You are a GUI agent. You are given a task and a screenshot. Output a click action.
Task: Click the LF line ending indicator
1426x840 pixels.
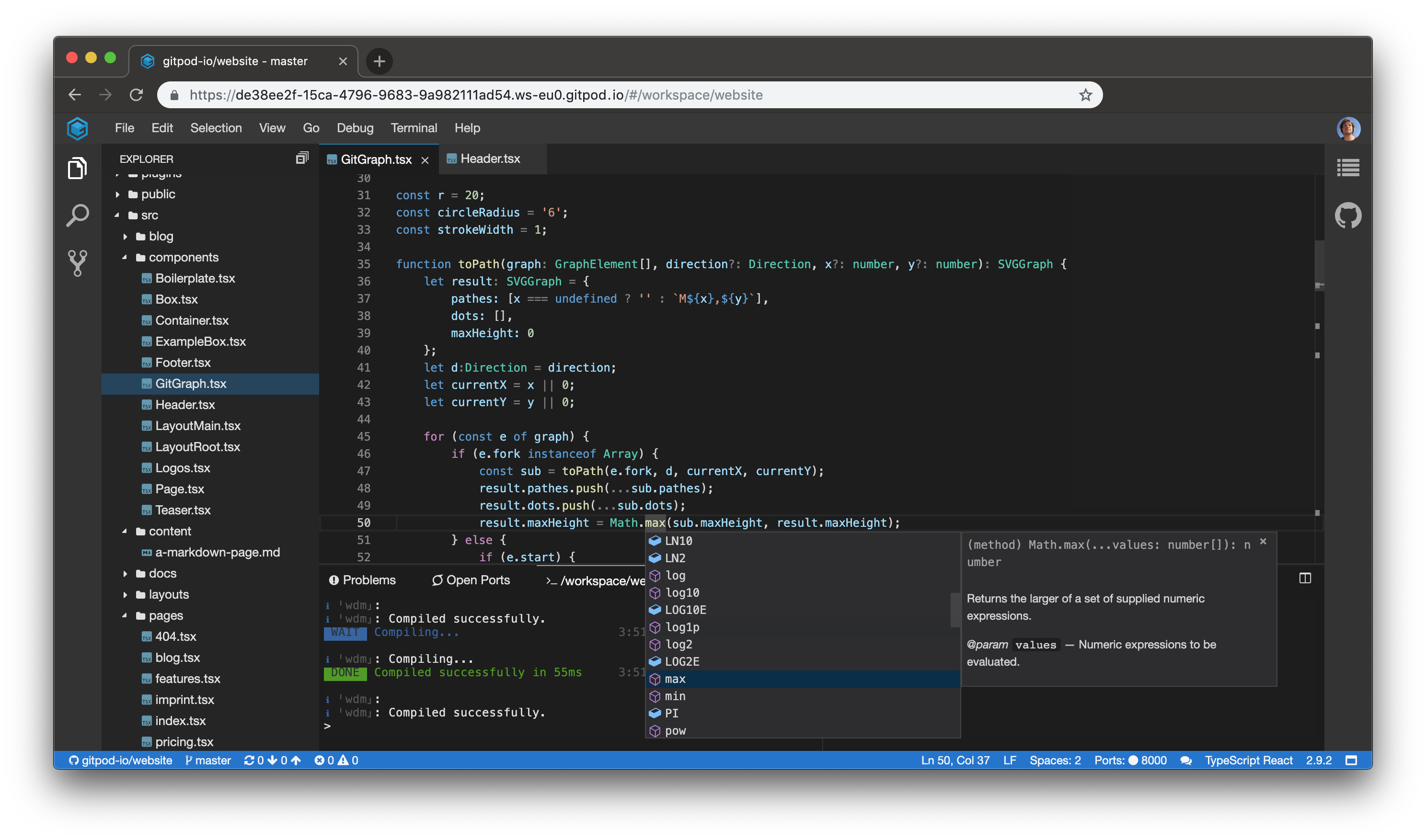1009,760
